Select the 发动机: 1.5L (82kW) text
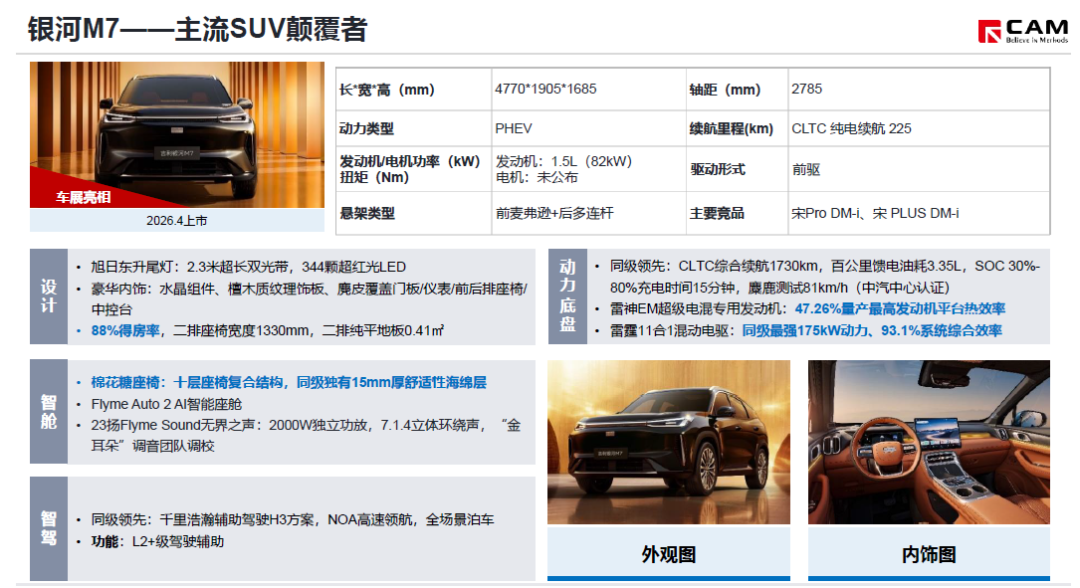1080x588 pixels. (x=563, y=161)
